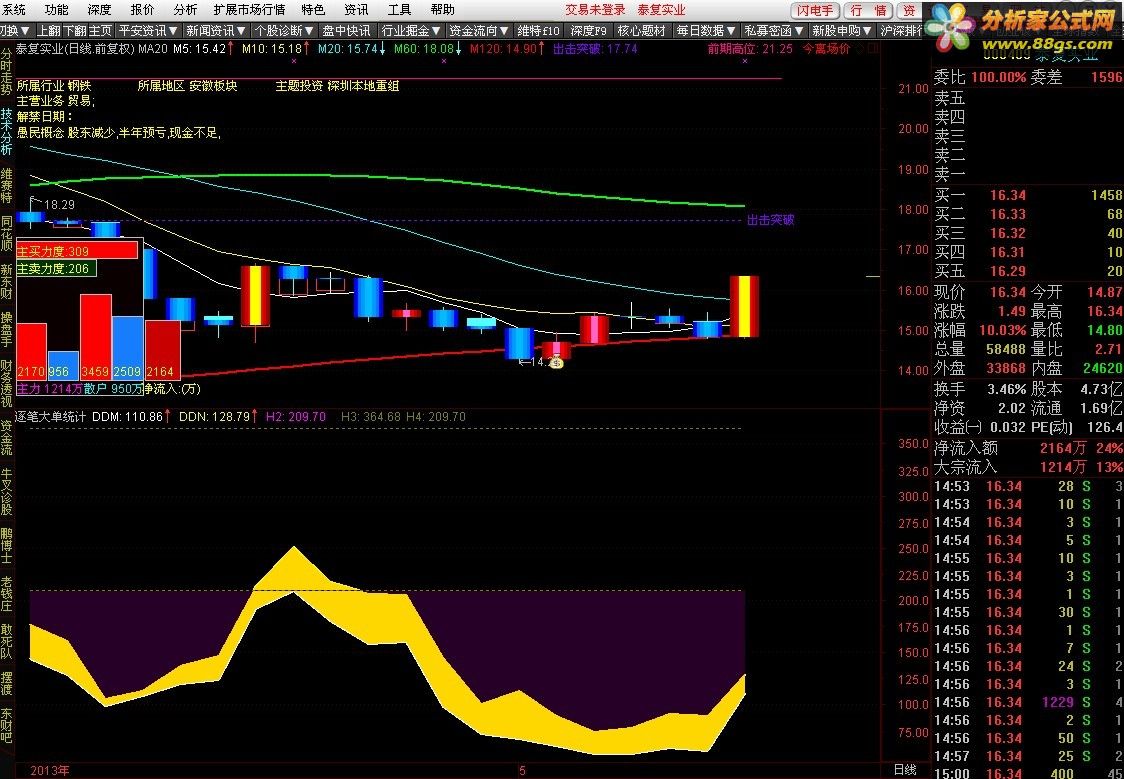The width and height of the screenshot is (1124, 779).
Task: Expand the 行业掘金 dropdown
Action: (x=411, y=31)
